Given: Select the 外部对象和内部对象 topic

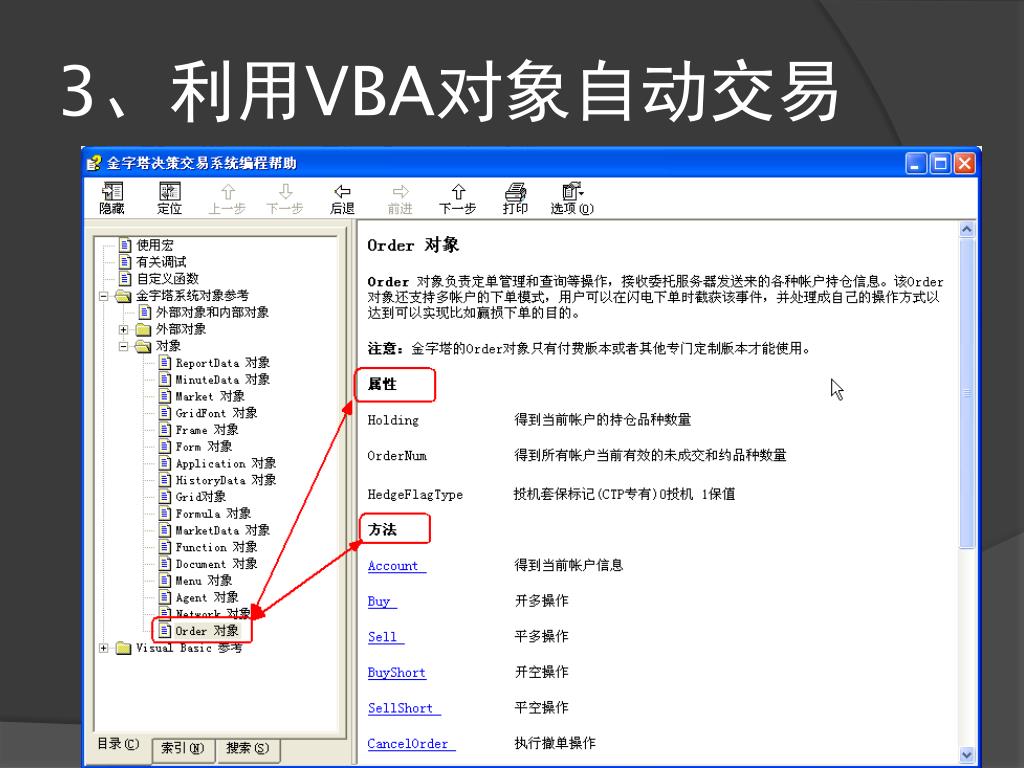Looking at the screenshot, I should [x=212, y=312].
